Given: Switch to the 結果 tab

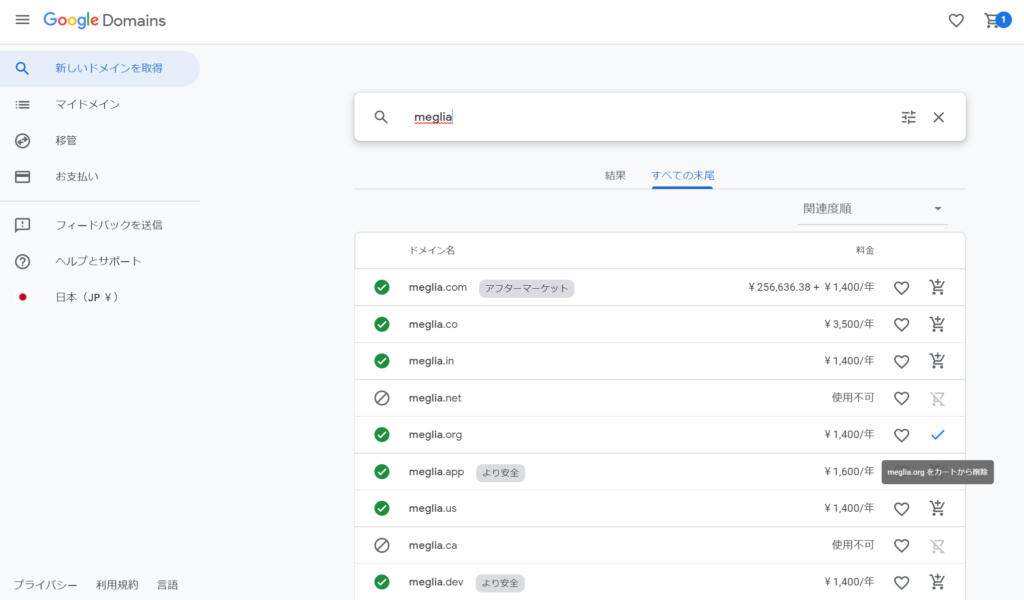Looking at the screenshot, I should 615,175.
